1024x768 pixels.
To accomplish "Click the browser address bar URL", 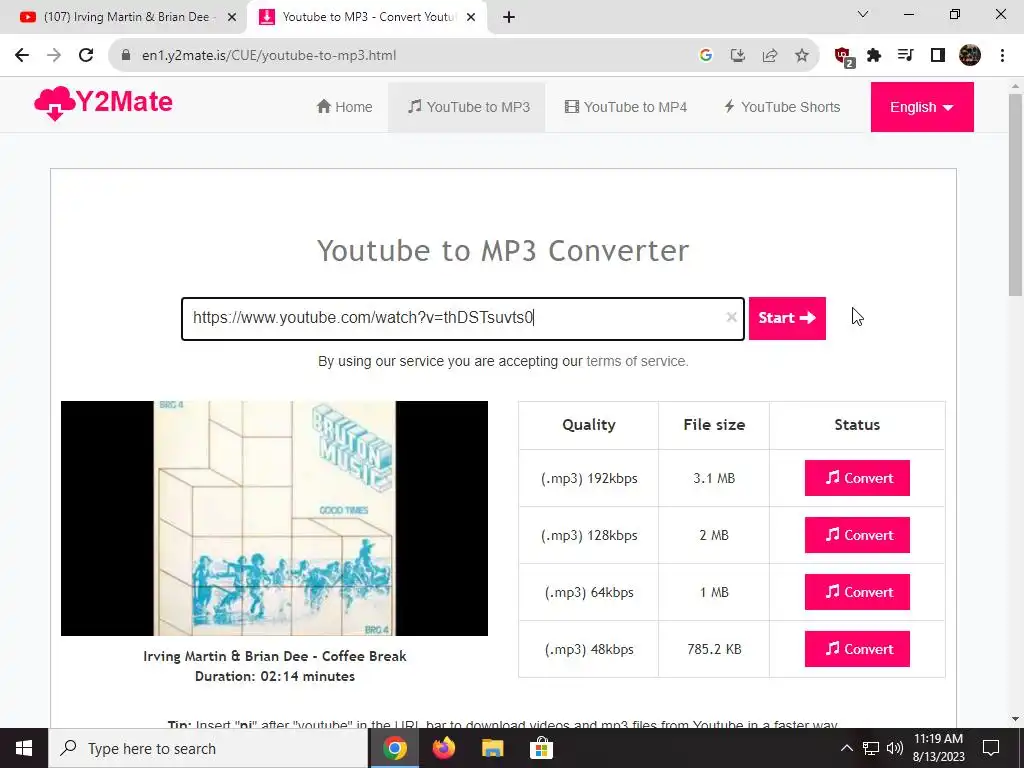I will point(269,56).
